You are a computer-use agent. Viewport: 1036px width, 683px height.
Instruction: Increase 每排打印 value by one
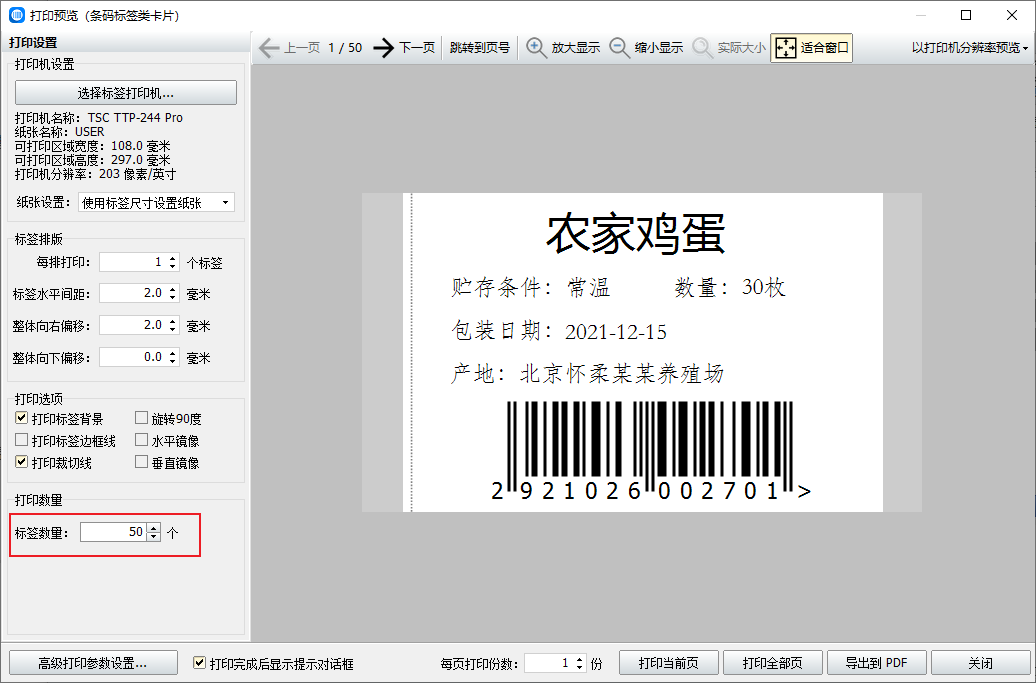(172, 258)
